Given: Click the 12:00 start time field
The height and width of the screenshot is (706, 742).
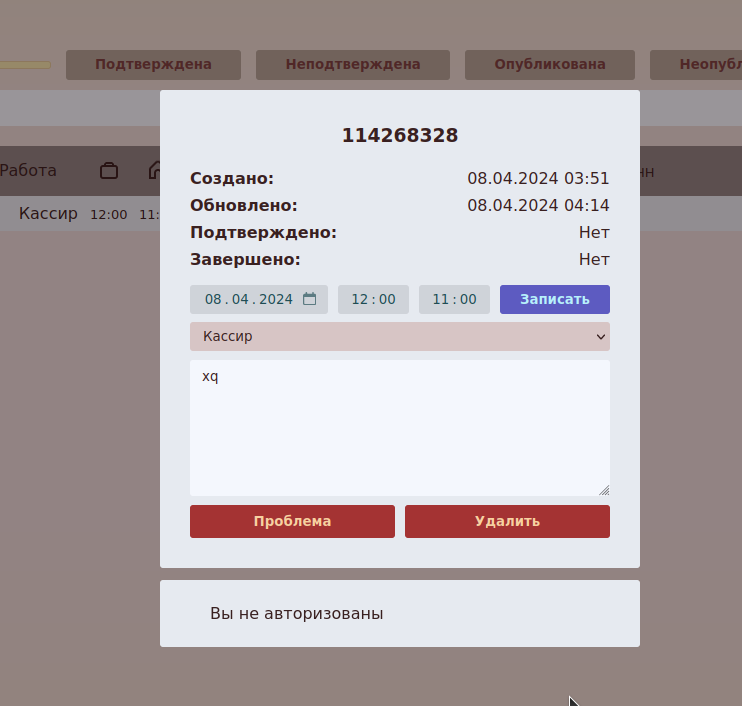Looking at the screenshot, I should pos(373,299).
